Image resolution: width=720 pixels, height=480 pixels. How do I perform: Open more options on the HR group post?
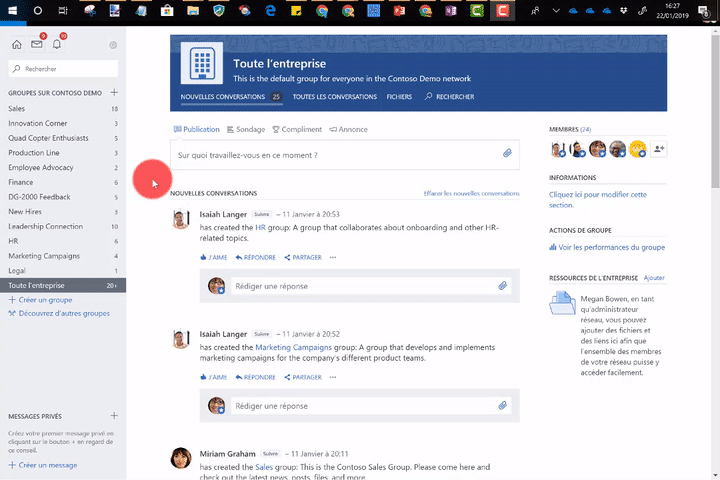click(333, 257)
